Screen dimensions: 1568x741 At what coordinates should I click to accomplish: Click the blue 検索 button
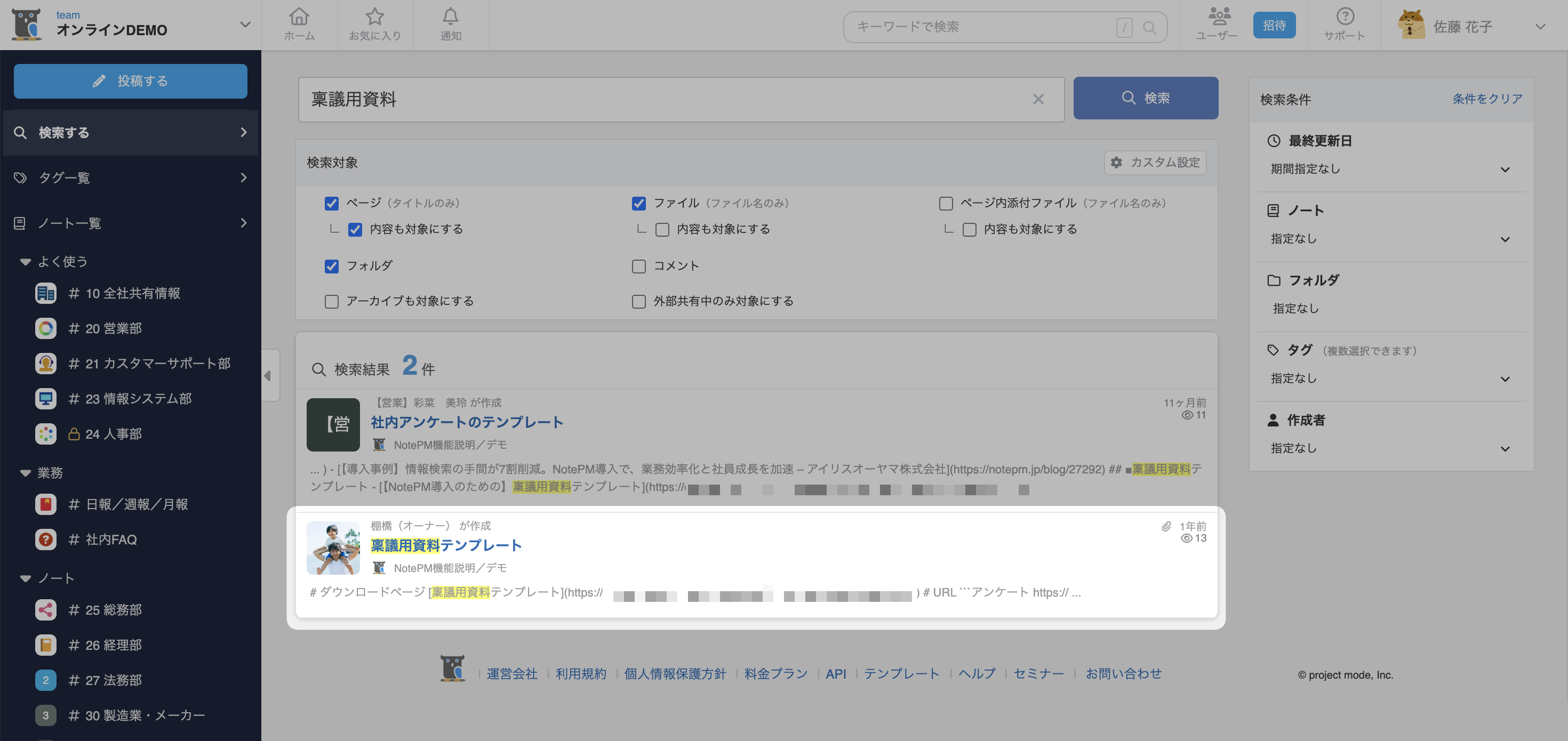(x=1145, y=98)
